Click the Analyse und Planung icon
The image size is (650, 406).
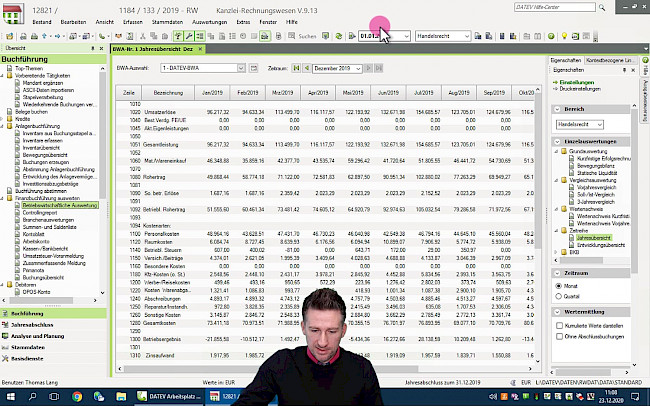pos(6,336)
